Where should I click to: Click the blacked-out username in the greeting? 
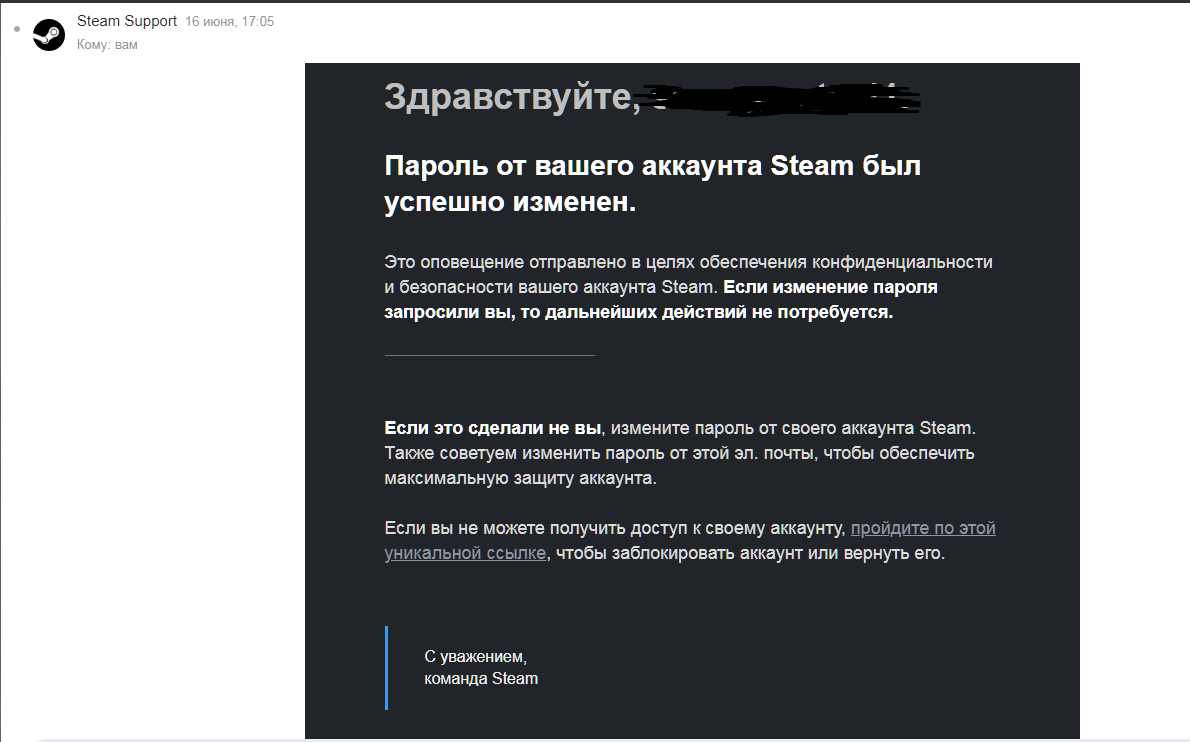tap(780, 98)
